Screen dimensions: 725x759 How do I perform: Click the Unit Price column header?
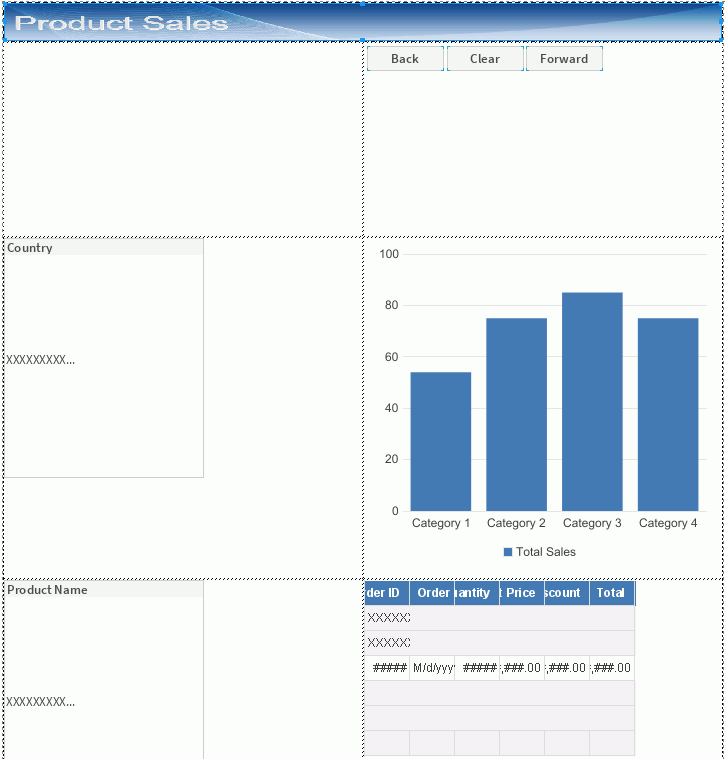click(522, 593)
